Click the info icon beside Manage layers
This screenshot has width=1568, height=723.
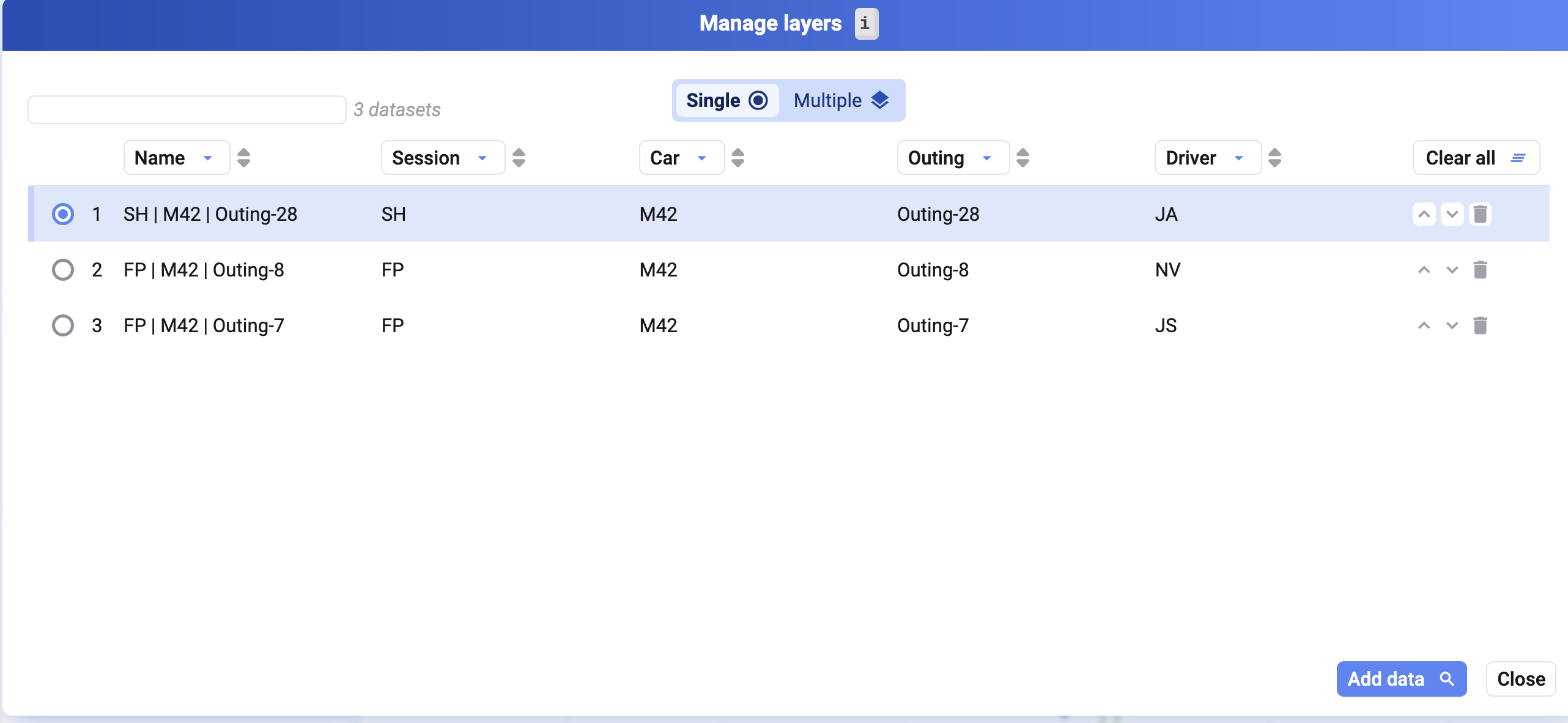[866, 24]
